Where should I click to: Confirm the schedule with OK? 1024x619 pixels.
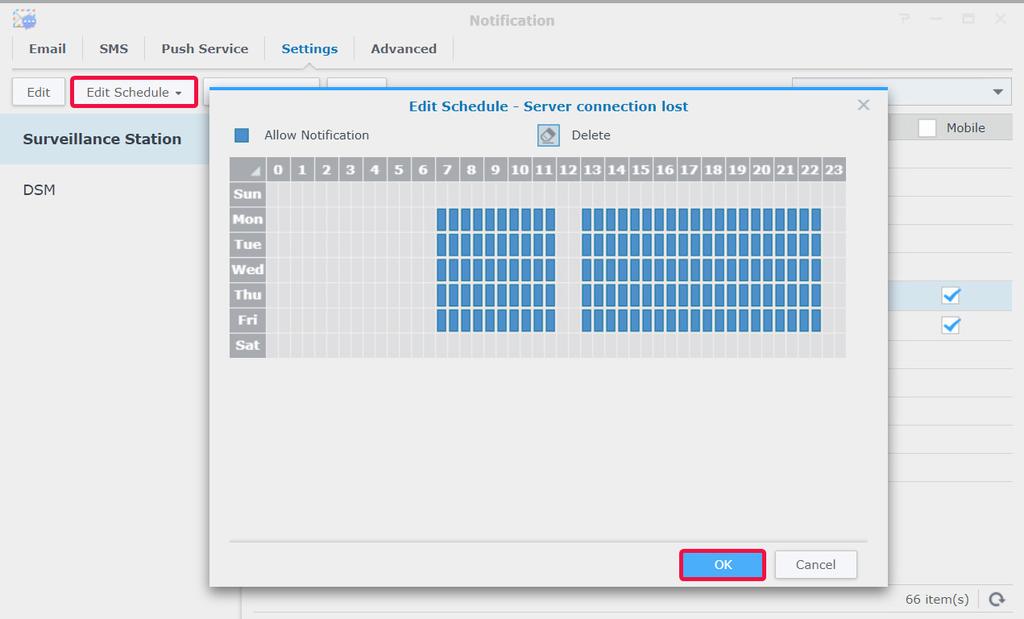(x=722, y=565)
